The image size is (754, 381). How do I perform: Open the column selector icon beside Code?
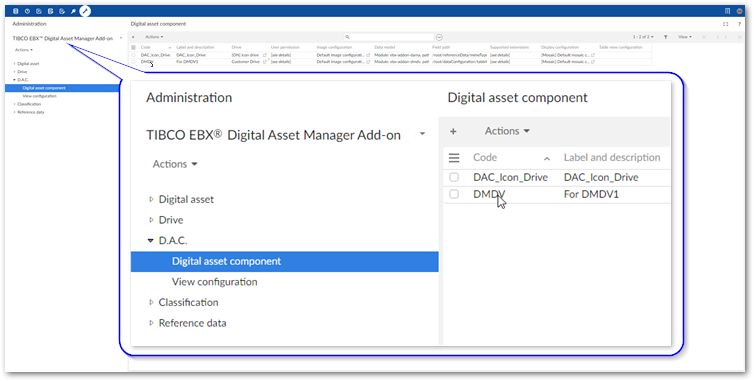click(x=133, y=48)
